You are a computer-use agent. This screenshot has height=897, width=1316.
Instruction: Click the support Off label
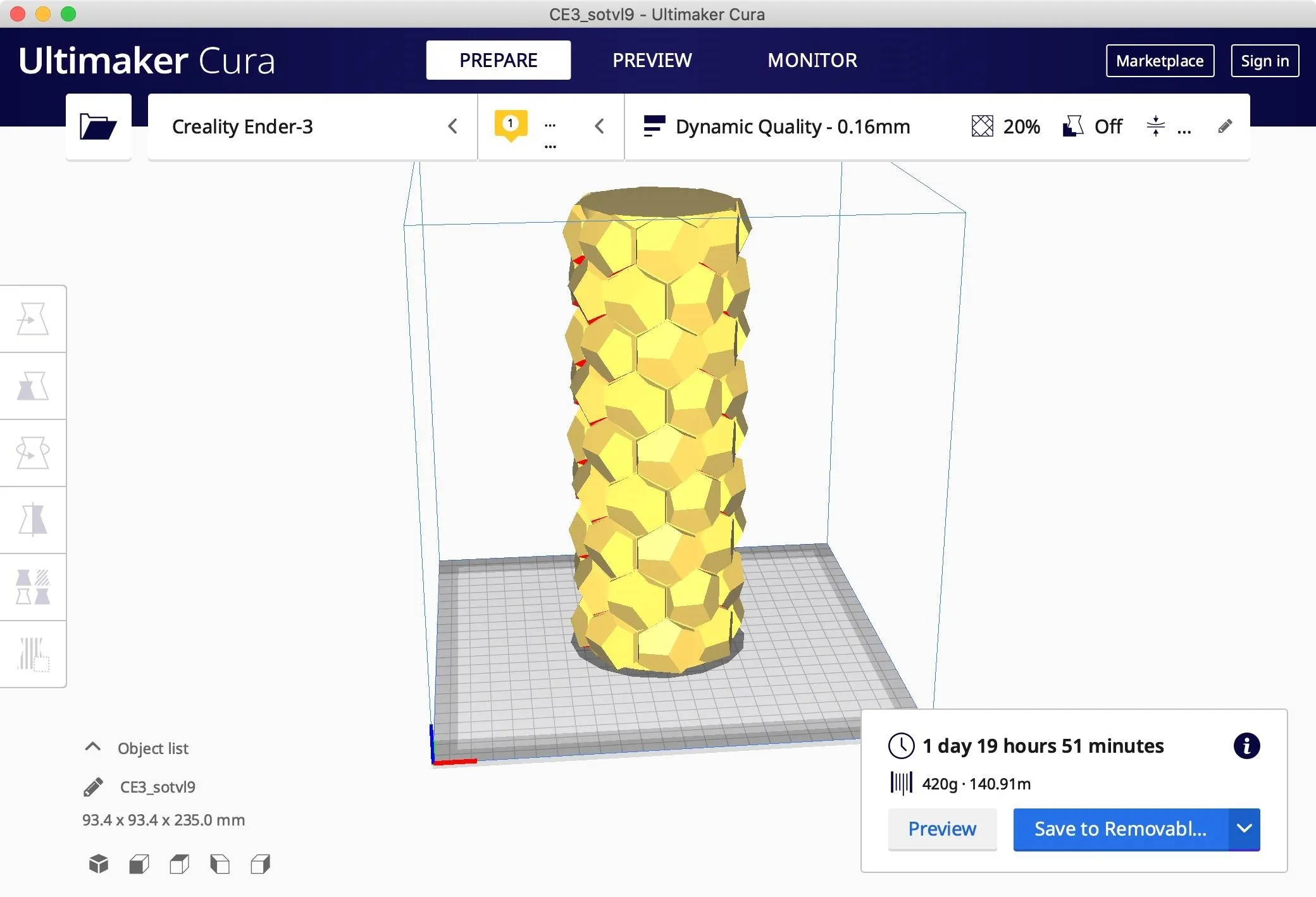click(1108, 127)
